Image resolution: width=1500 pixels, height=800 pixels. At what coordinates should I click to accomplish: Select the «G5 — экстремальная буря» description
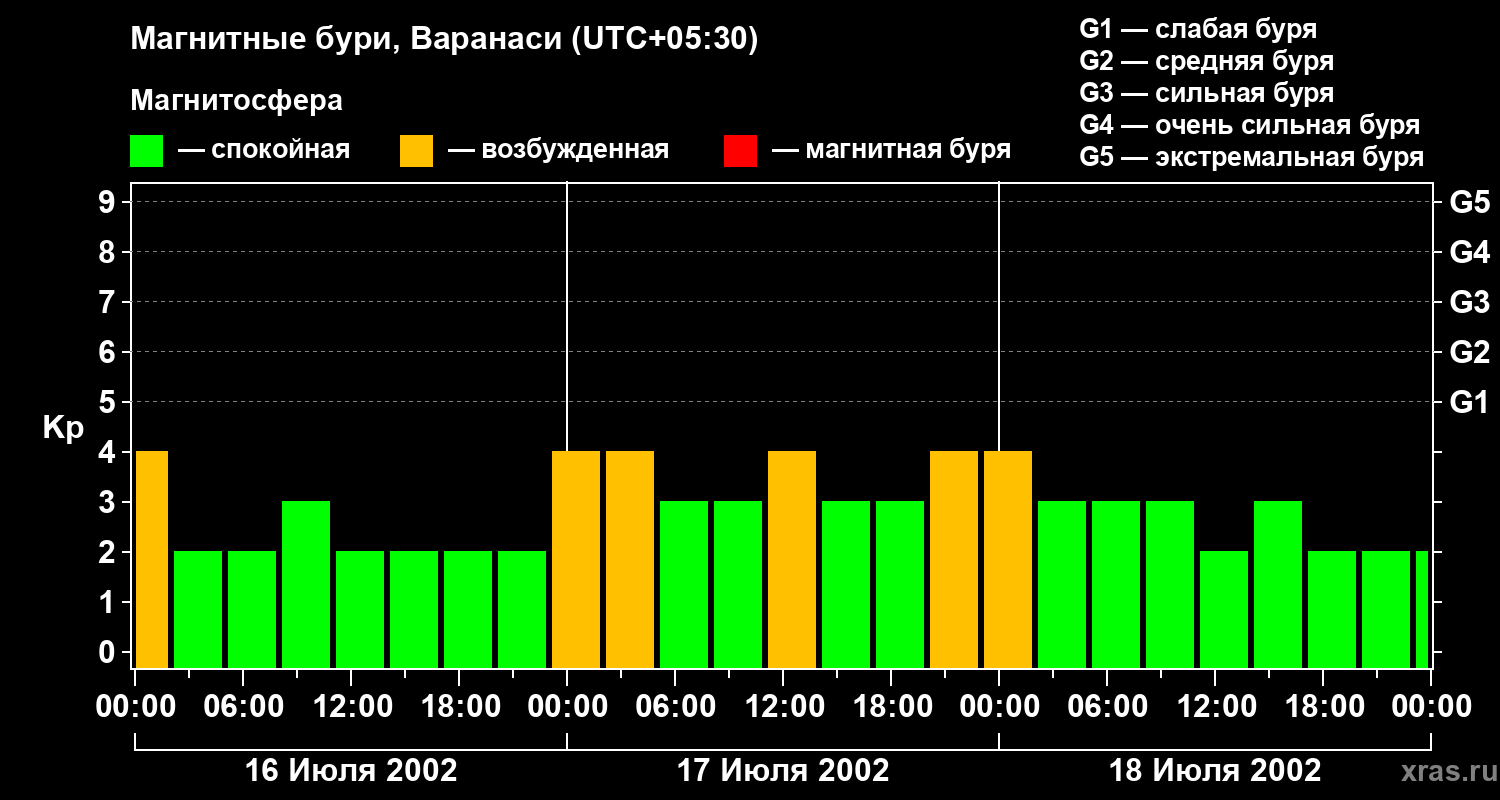[x=1251, y=157]
